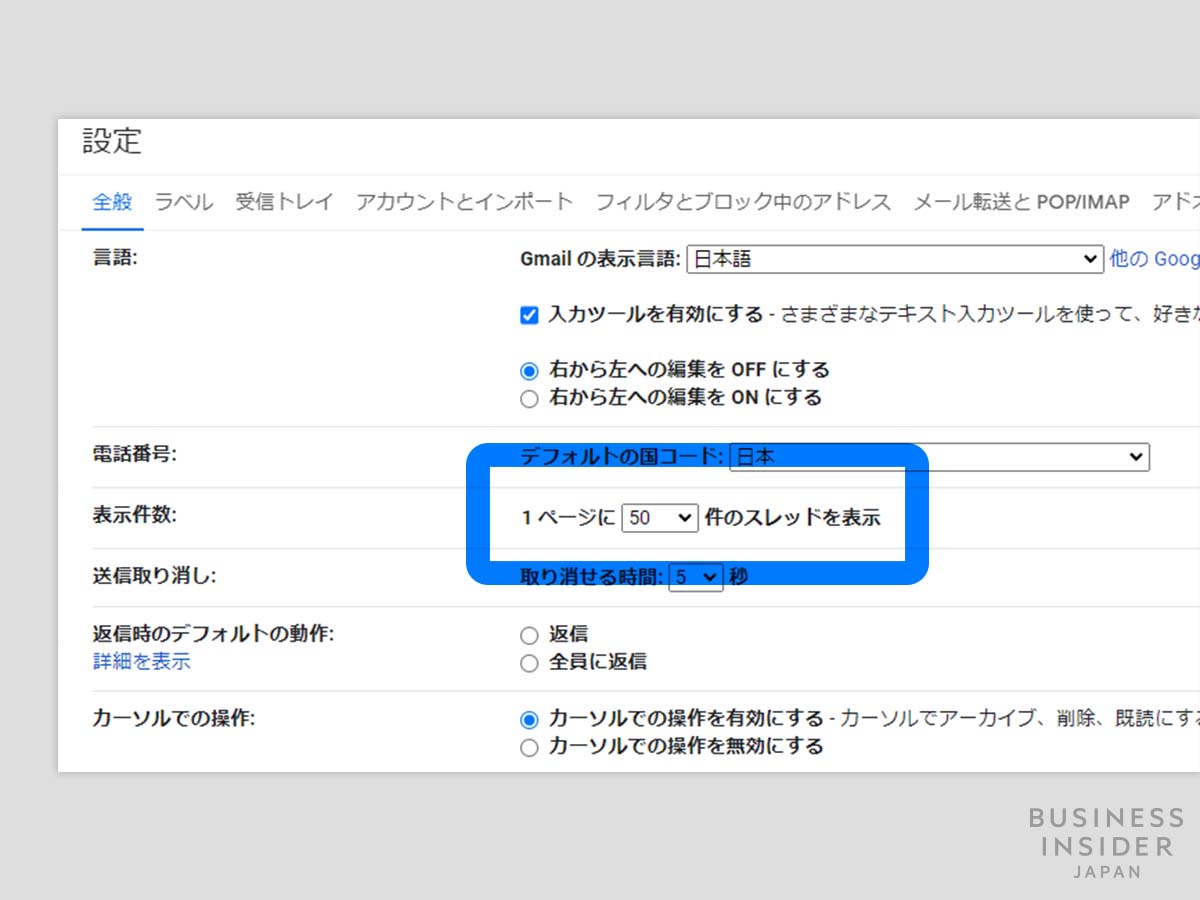
Task: Switch to the ラベル tab
Action: pyautogui.click(x=183, y=201)
